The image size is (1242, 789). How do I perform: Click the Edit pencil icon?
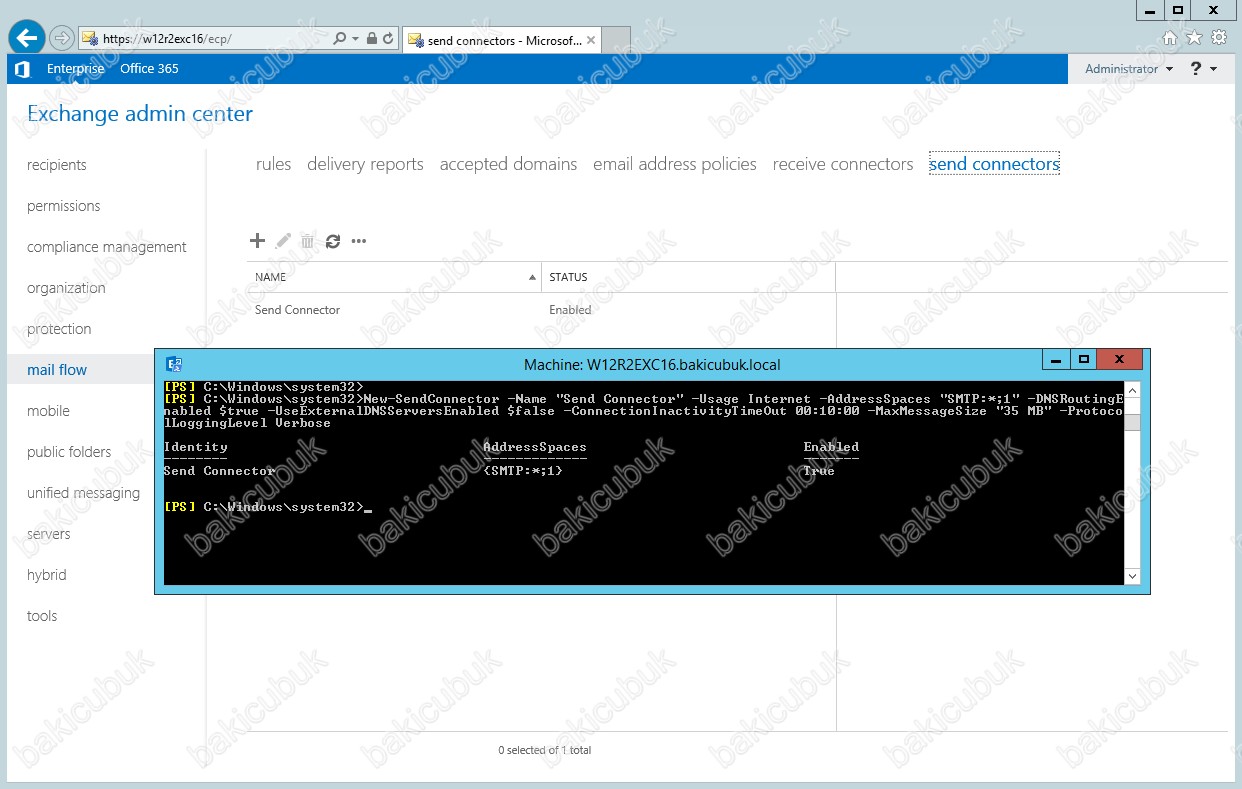pos(283,241)
